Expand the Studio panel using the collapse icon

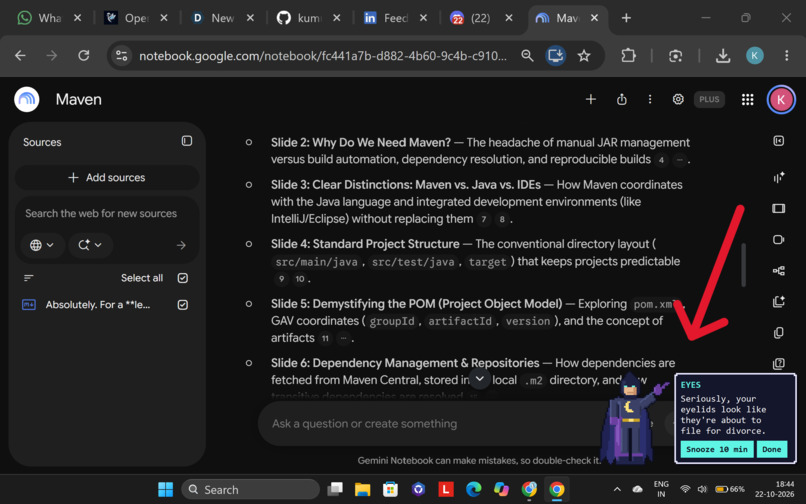(778, 141)
